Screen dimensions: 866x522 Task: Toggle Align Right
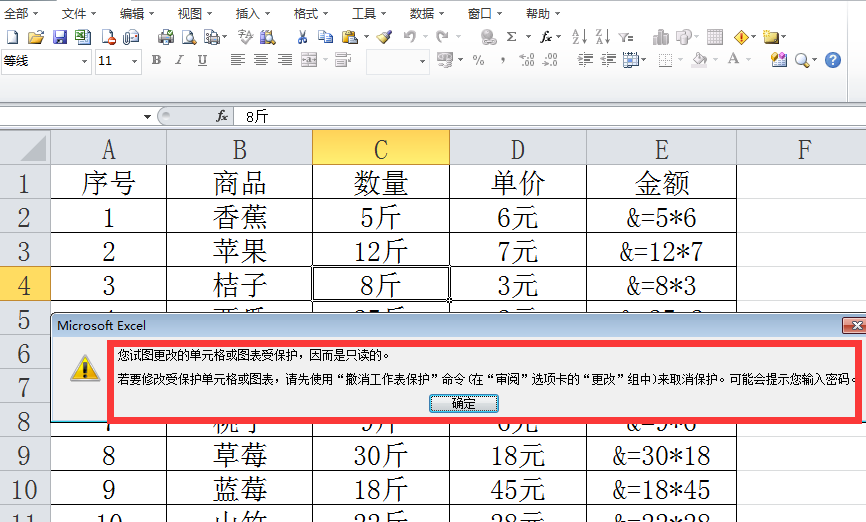click(284, 60)
